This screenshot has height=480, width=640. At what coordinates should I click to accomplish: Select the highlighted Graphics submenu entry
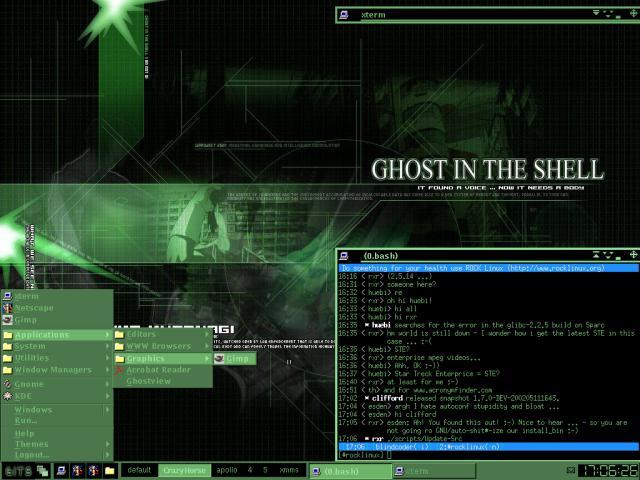163,358
